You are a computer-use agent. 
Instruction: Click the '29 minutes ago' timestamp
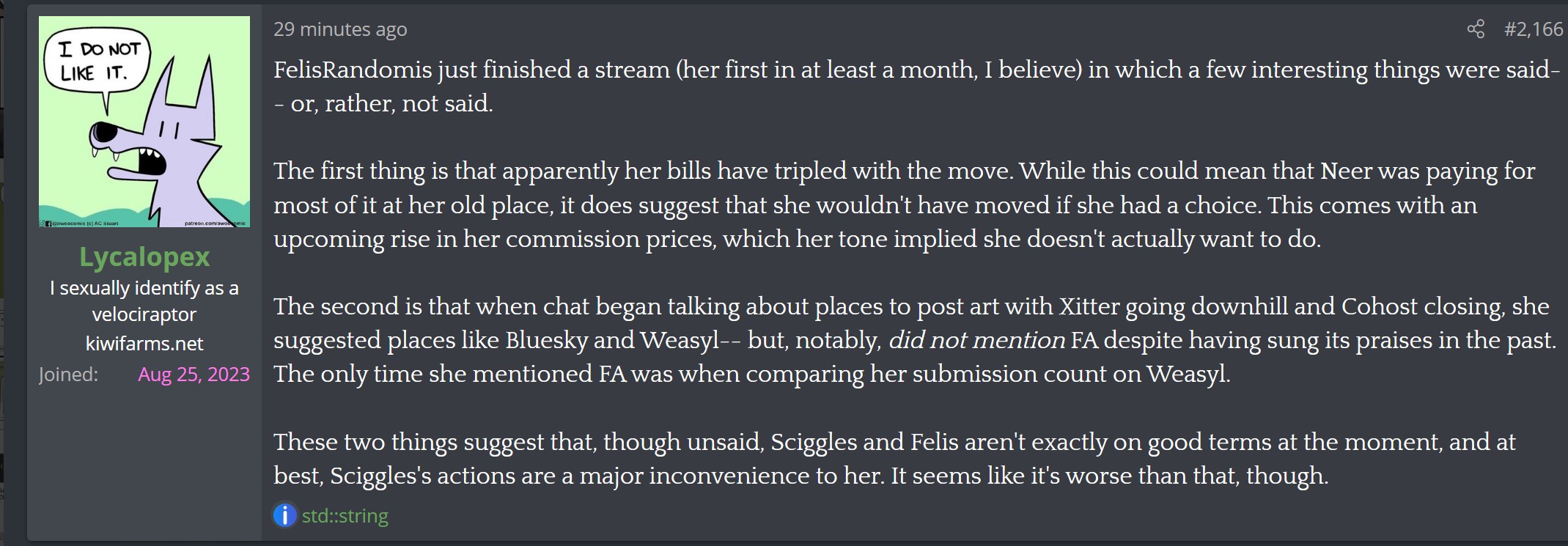340,29
